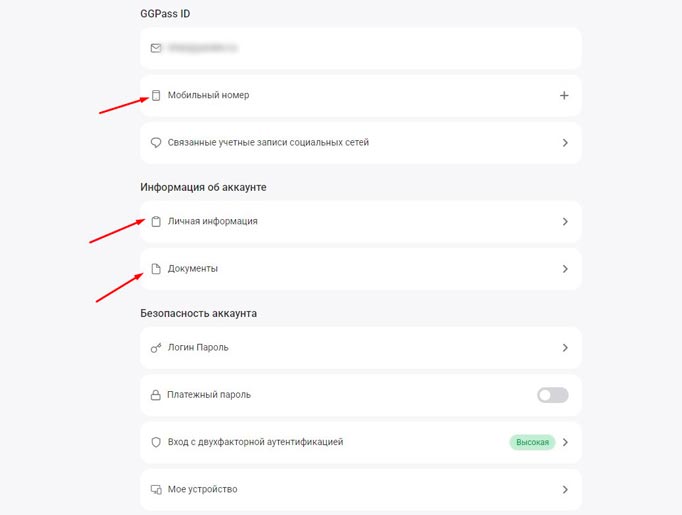Click the key icon beside Логин Пароль
The width and height of the screenshot is (682, 515).
[156, 348]
